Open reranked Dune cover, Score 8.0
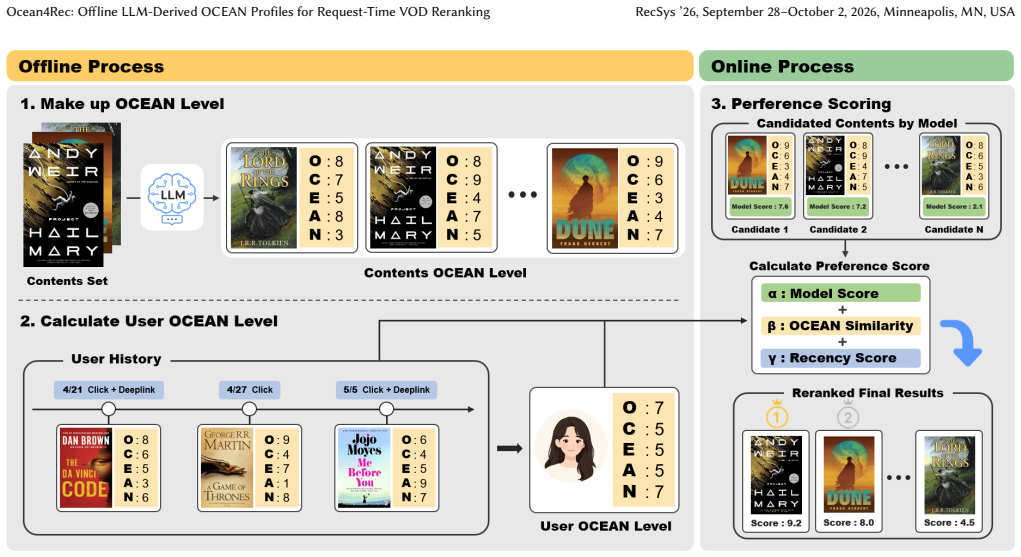Screen dimensions: 1021x557 [x=848, y=476]
